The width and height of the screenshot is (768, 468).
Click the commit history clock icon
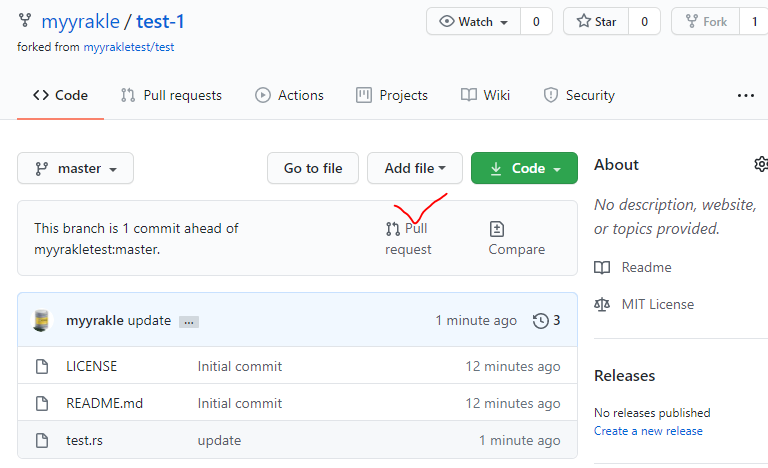pyautogui.click(x=541, y=321)
